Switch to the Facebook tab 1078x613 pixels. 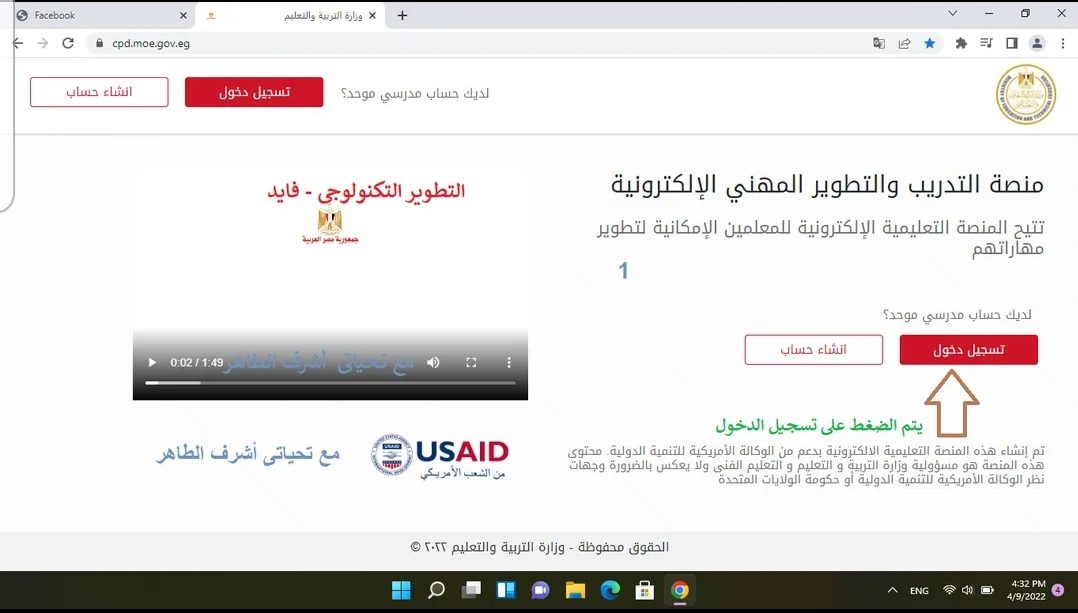100,15
